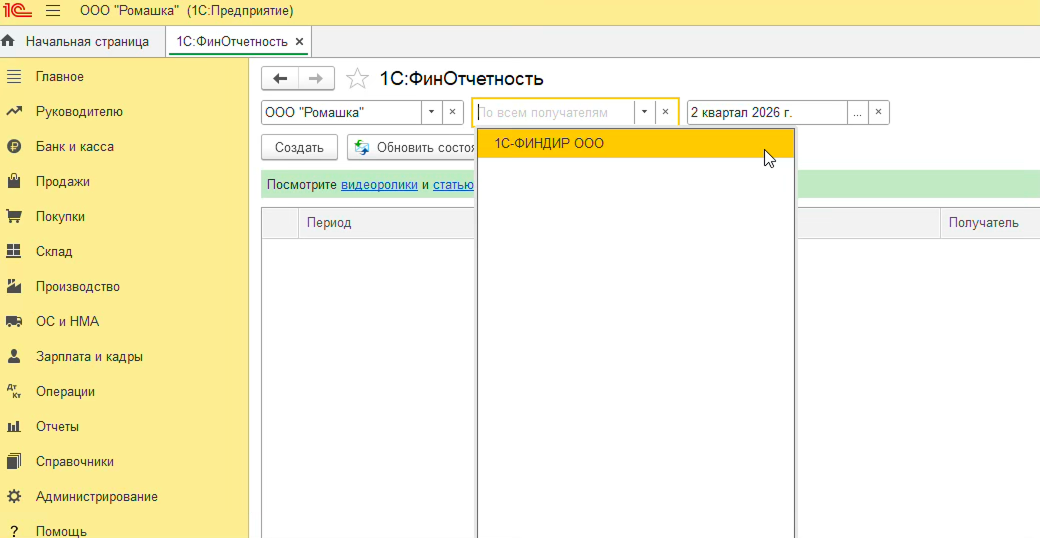This screenshot has width=1040, height=538.
Task: Open the Помощь menu section
Action: pyautogui.click(x=61, y=531)
